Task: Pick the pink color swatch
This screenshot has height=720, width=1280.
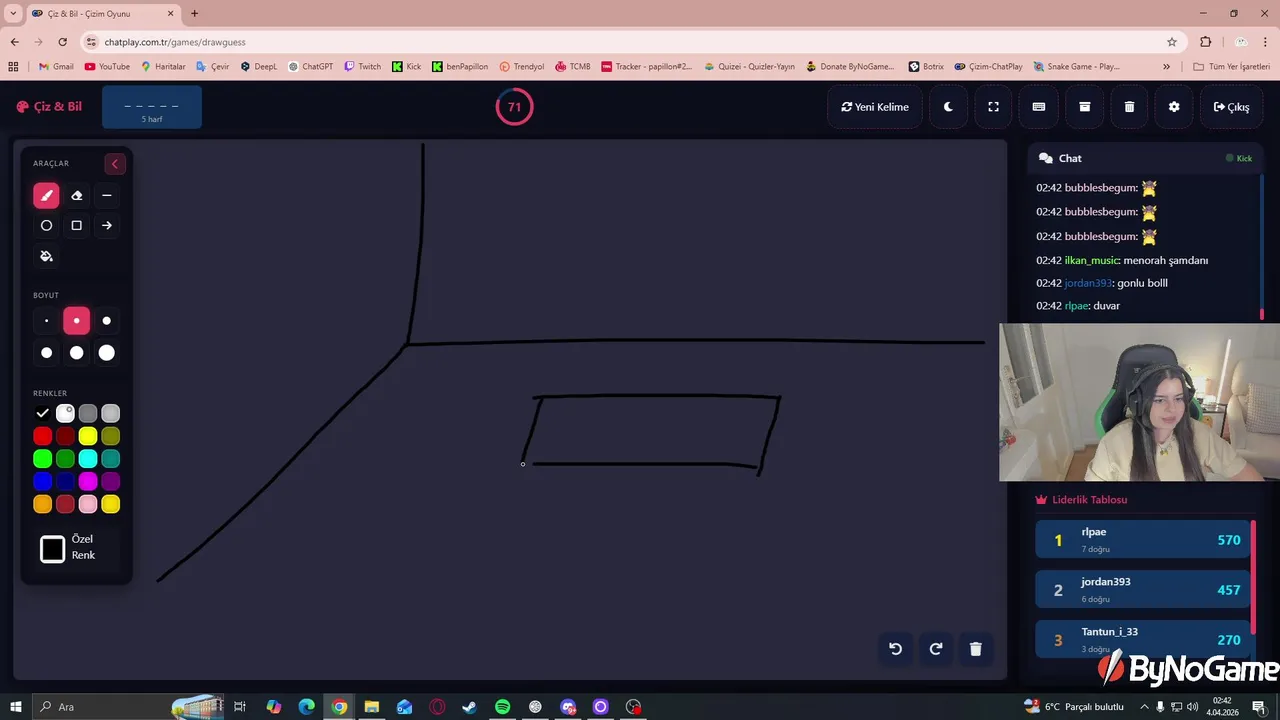Action: coord(88,505)
